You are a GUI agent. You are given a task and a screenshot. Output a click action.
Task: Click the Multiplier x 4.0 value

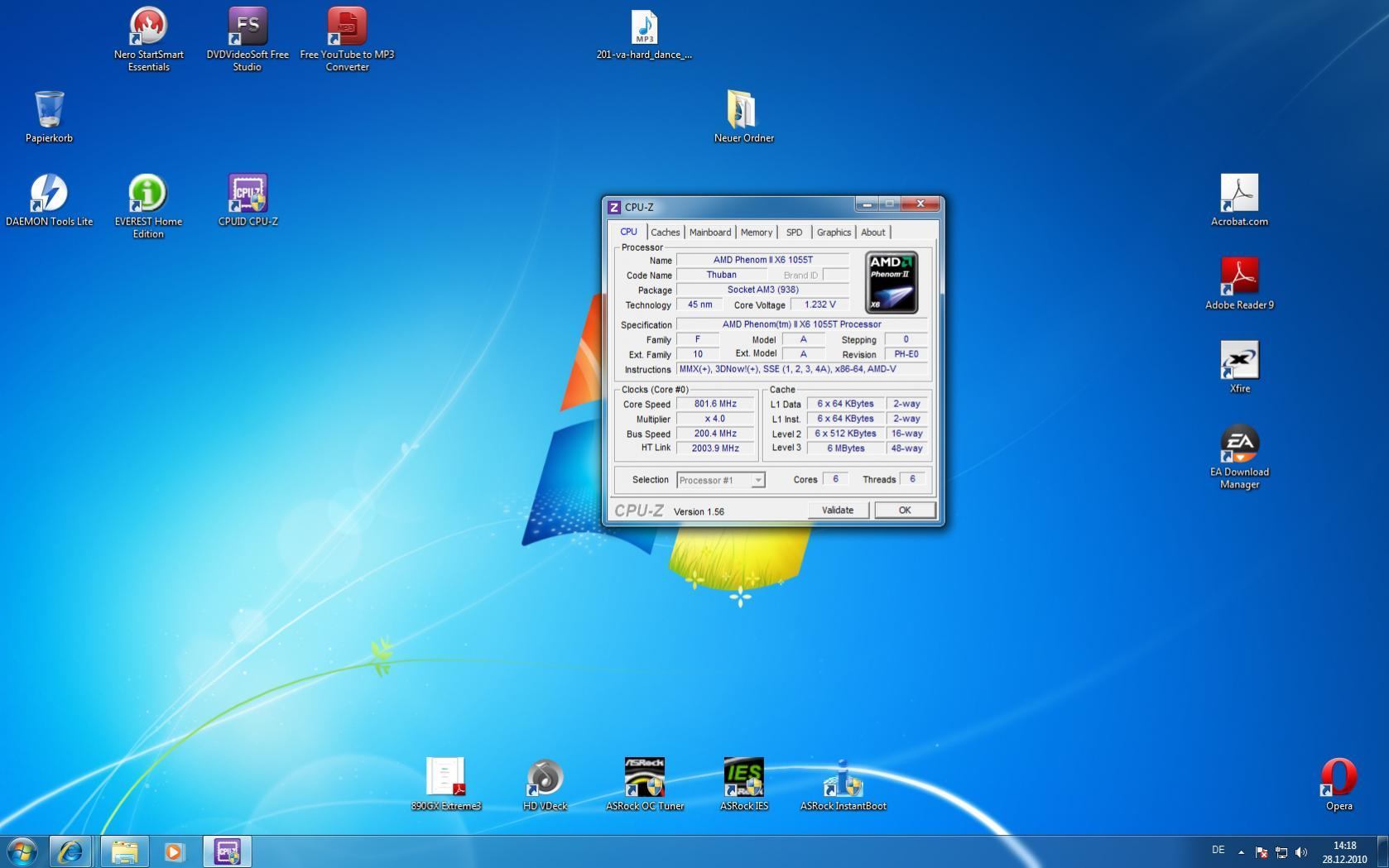pyautogui.click(x=715, y=419)
